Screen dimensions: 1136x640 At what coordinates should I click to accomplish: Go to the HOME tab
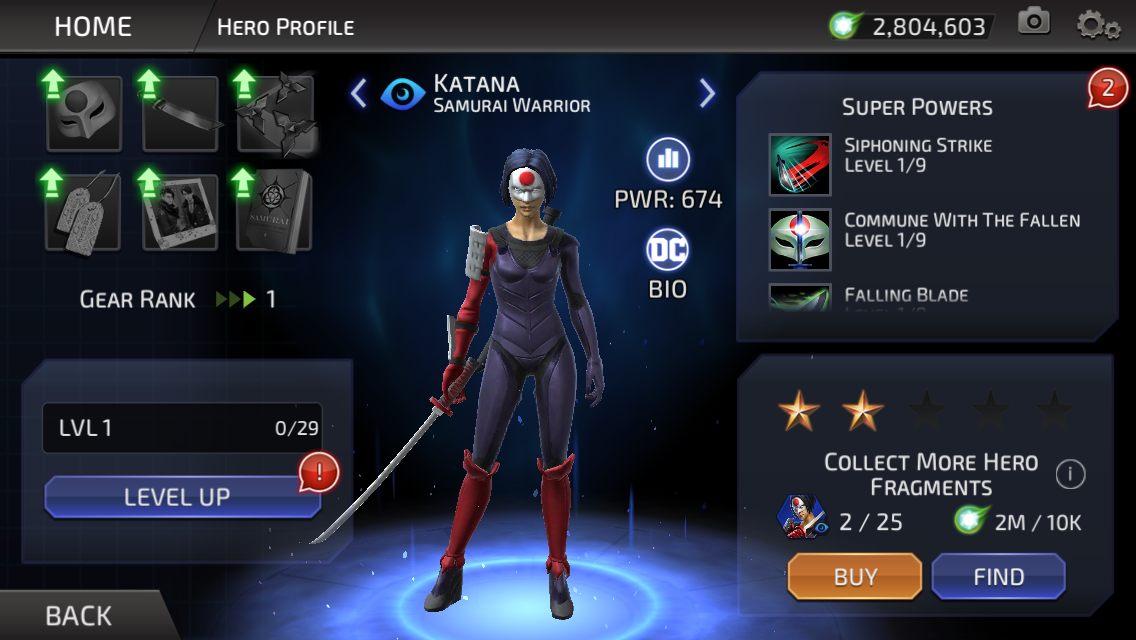point(93,27)
